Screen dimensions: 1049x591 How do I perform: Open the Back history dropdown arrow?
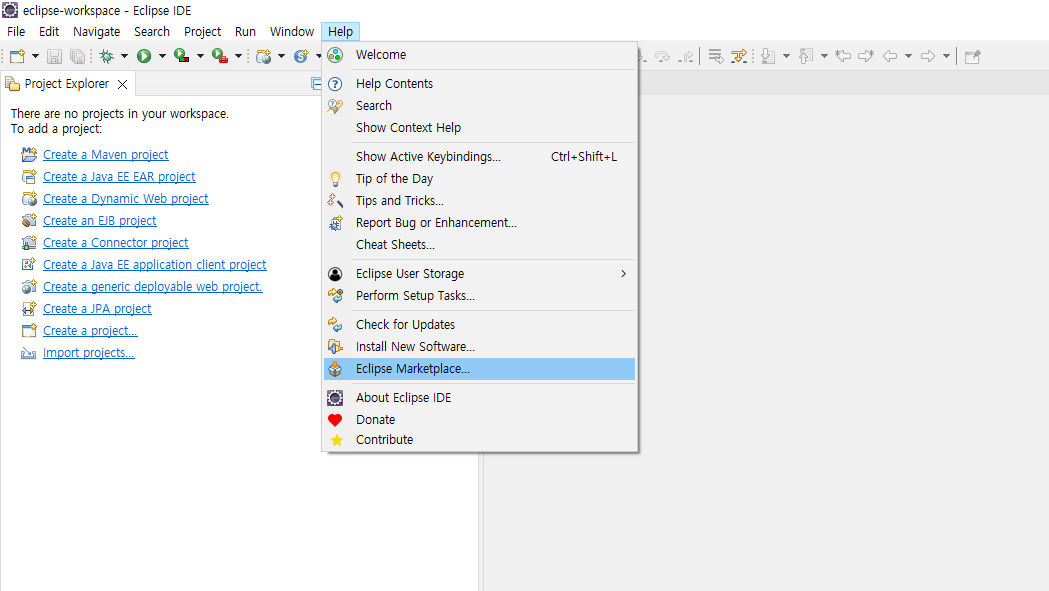(909, 56)
